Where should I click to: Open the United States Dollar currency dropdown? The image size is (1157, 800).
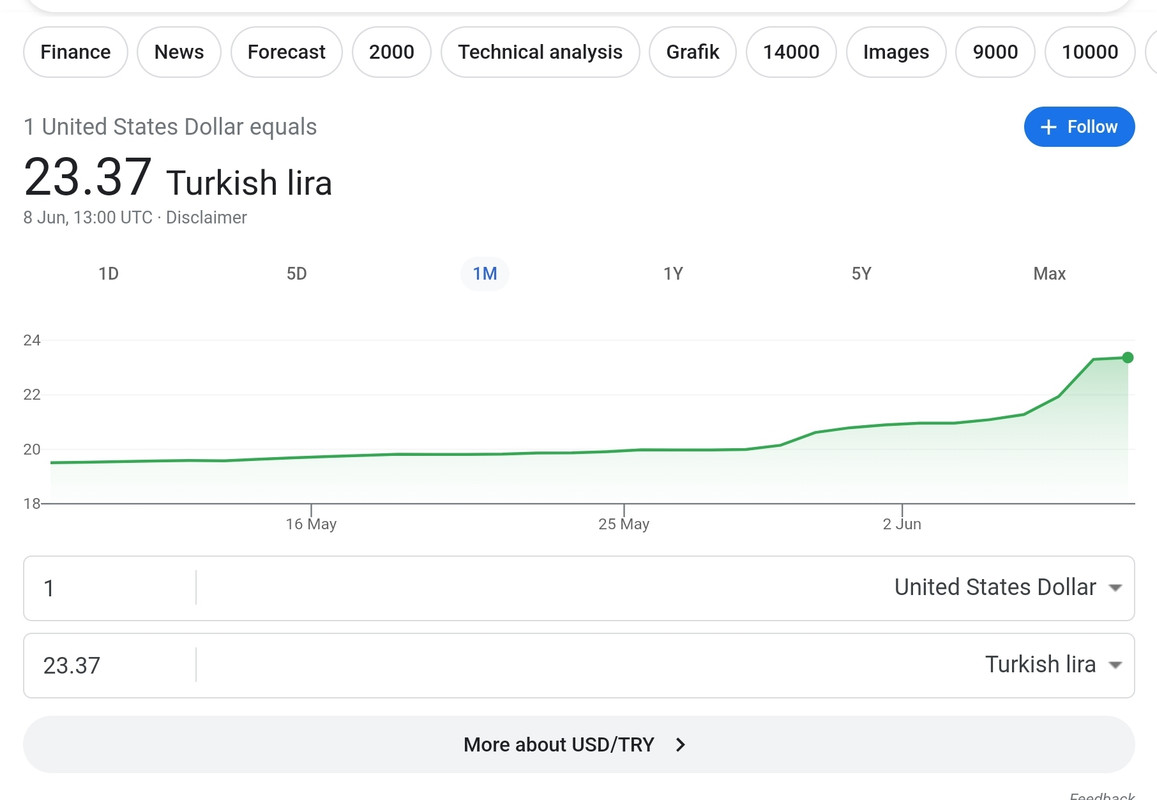point(1008,587)
